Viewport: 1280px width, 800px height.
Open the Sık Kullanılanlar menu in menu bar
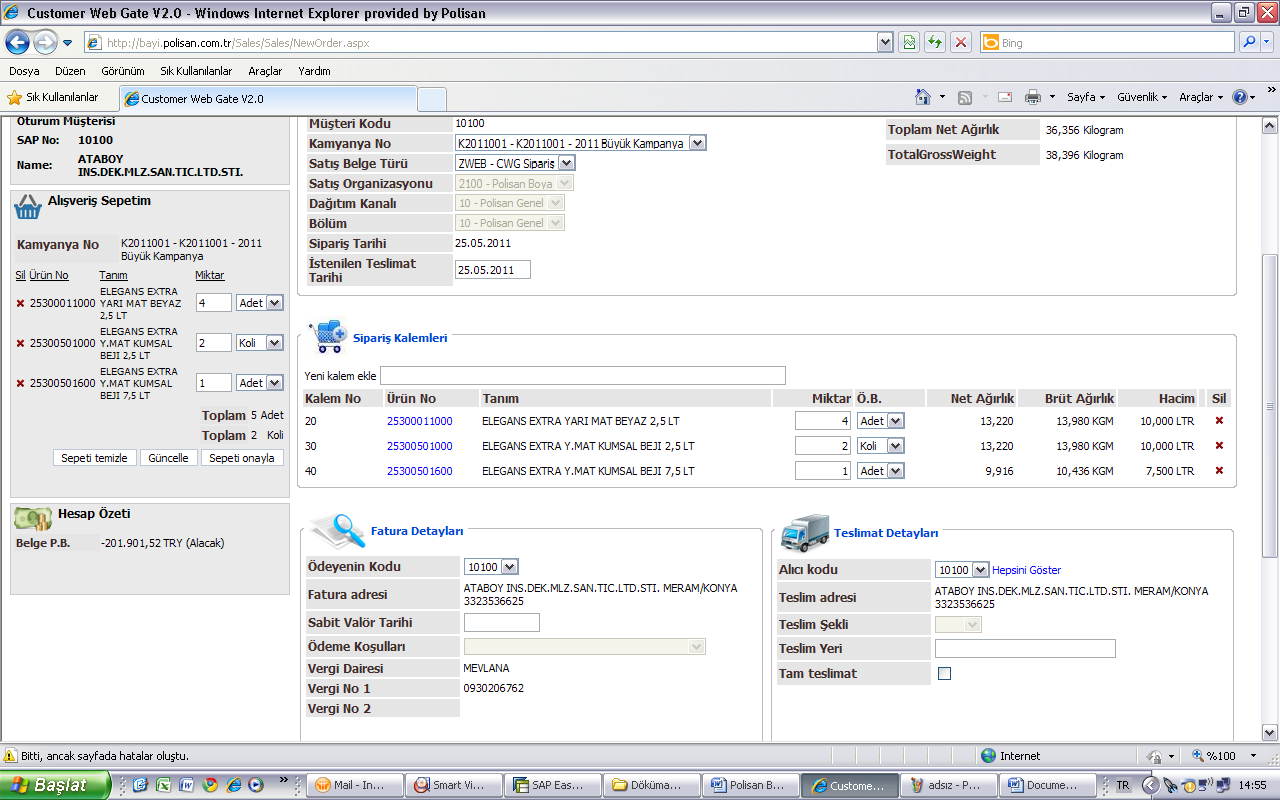pos(196,71)
